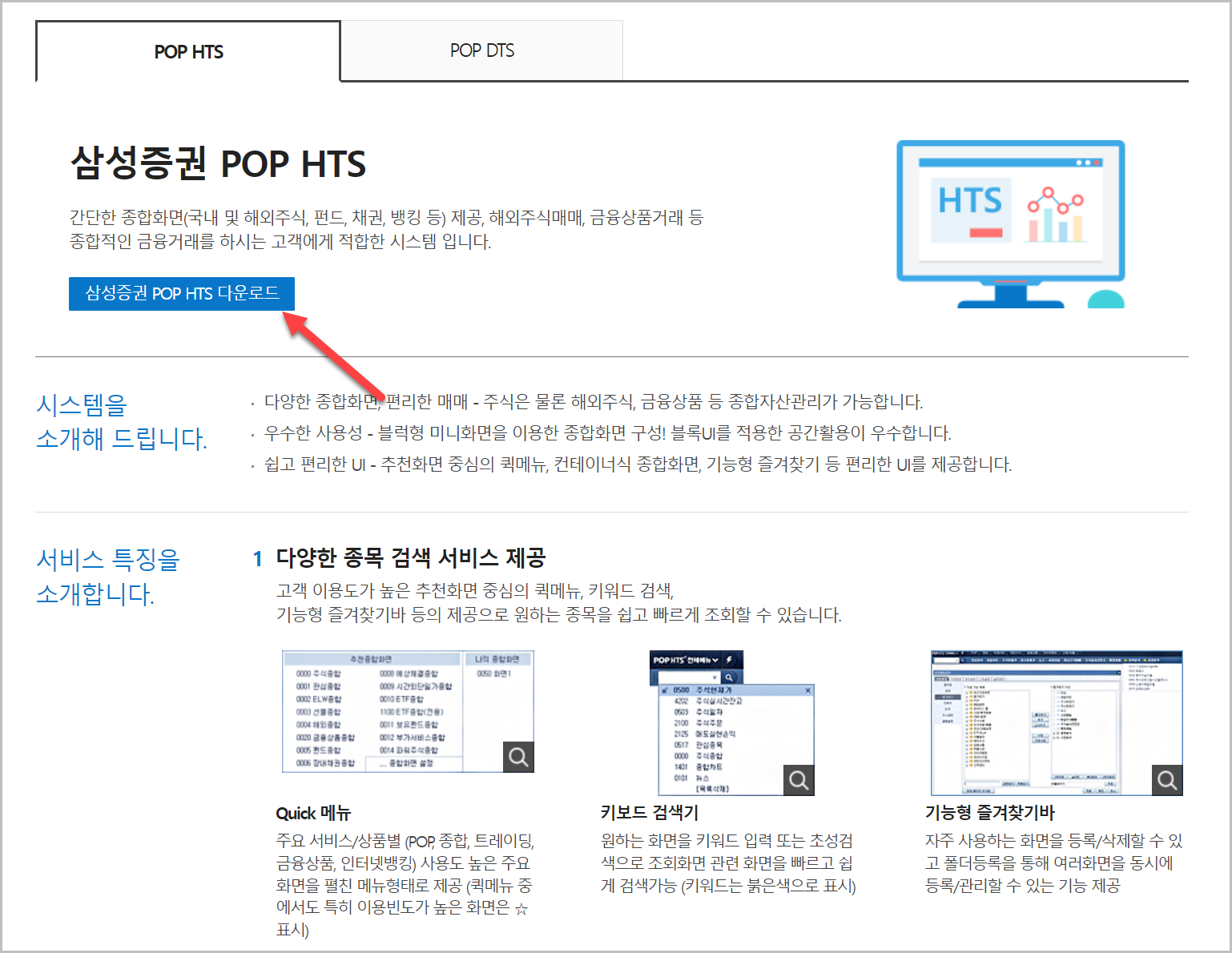Click the 키보드 검색기 screenshot thumbnail
Viewport: 1232px width, 953px height.
coord(731,722)
